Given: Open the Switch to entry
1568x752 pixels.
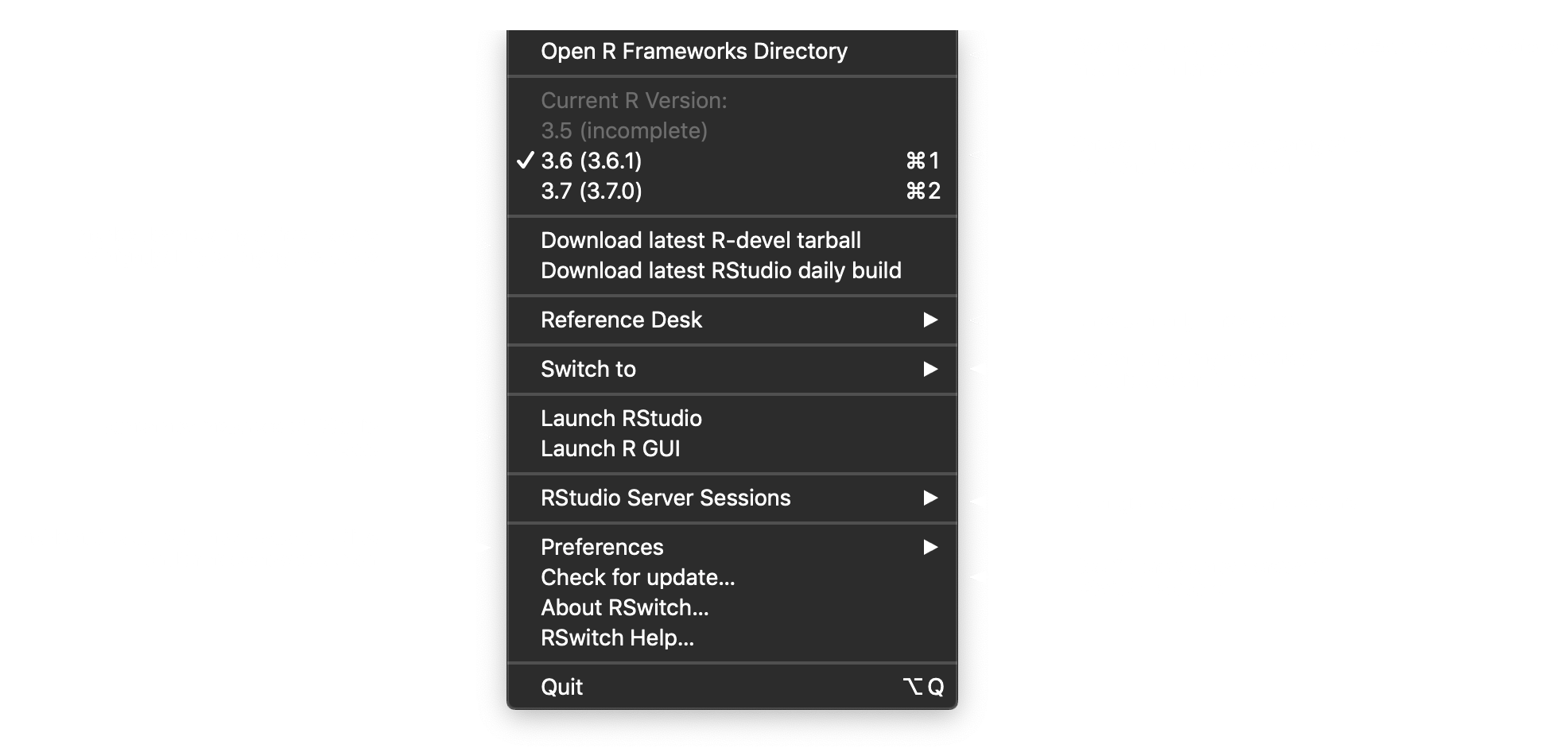Looking at the screenshot, I should [732, 369].
